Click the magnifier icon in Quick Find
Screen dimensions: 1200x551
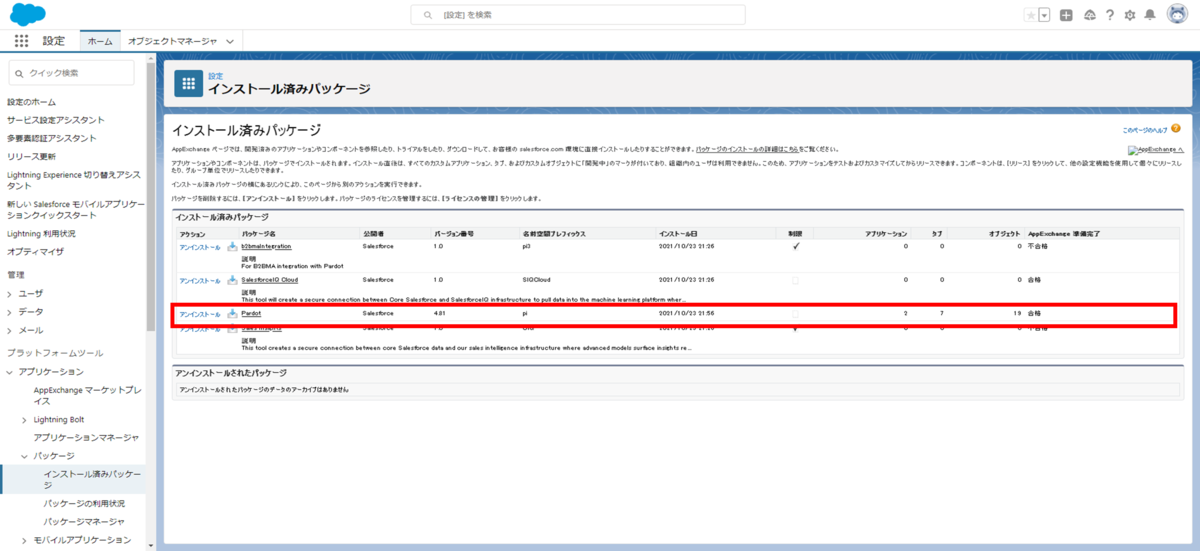pos(21,73)
